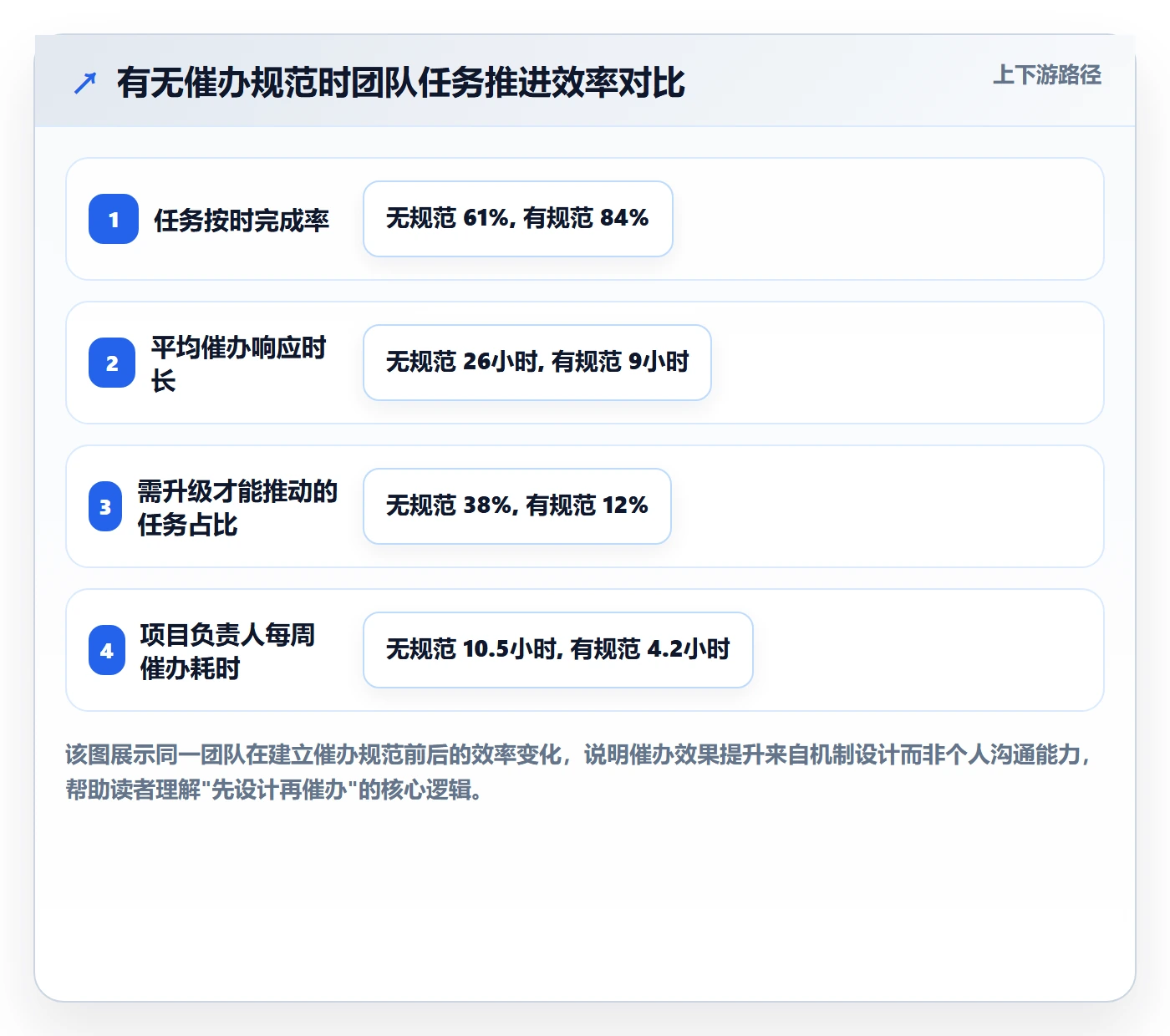Click number badge 3 next to 需升级才能推动的任务占比
The width and height of the screenshot is (1170, 1036).
(x=105, y=506)
